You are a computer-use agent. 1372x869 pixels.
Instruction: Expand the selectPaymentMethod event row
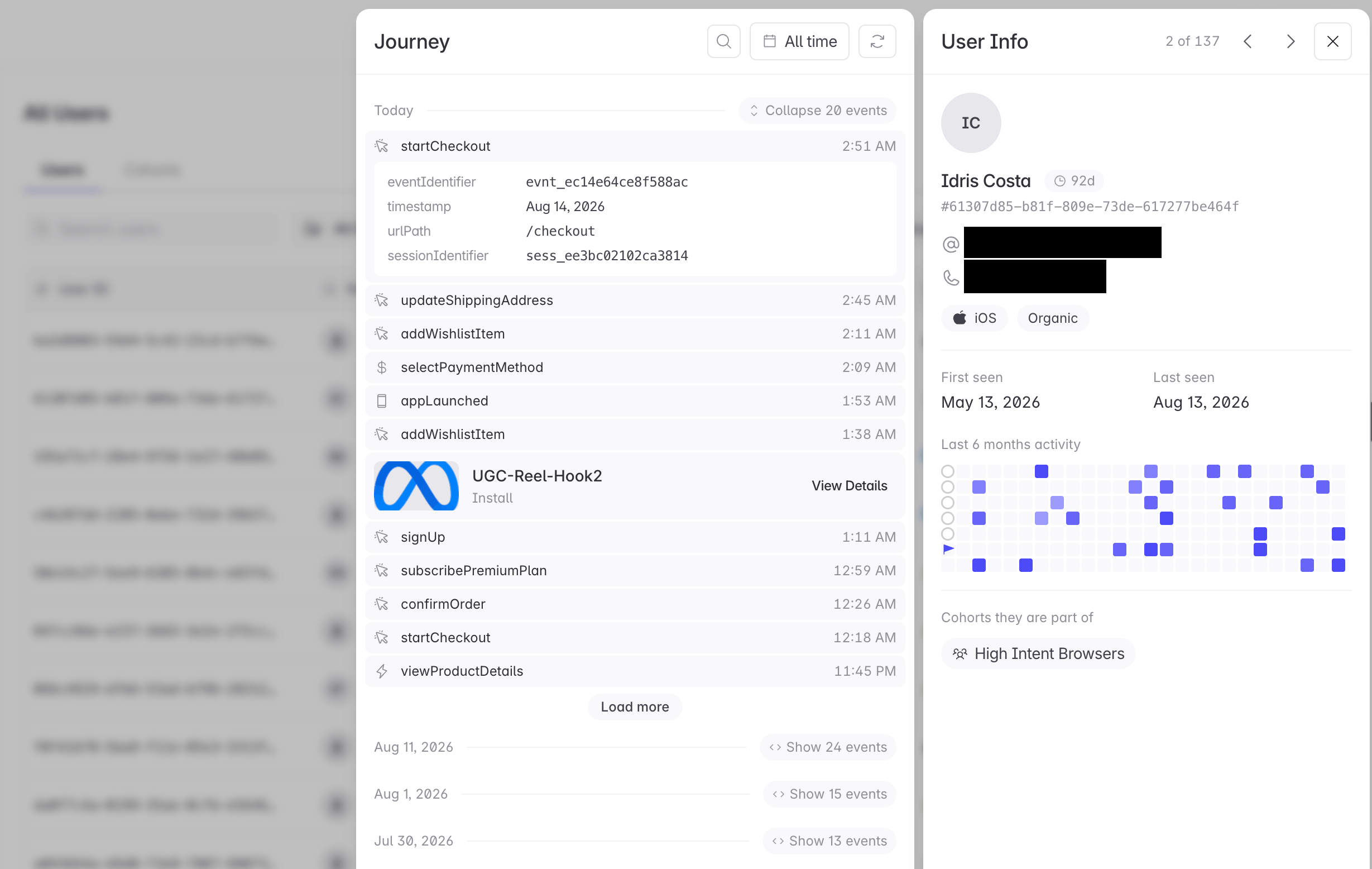pyautogui.click(x=635, y=367)
